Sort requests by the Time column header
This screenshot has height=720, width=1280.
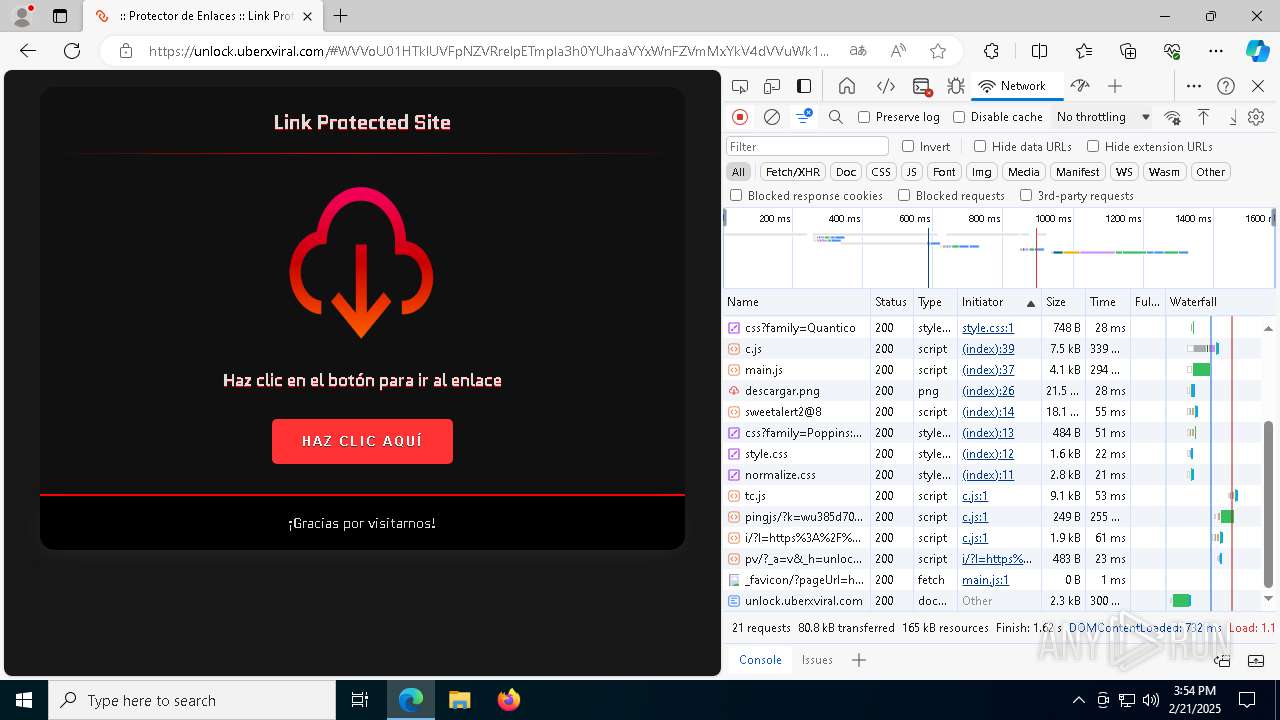(x=1108, y=302)
